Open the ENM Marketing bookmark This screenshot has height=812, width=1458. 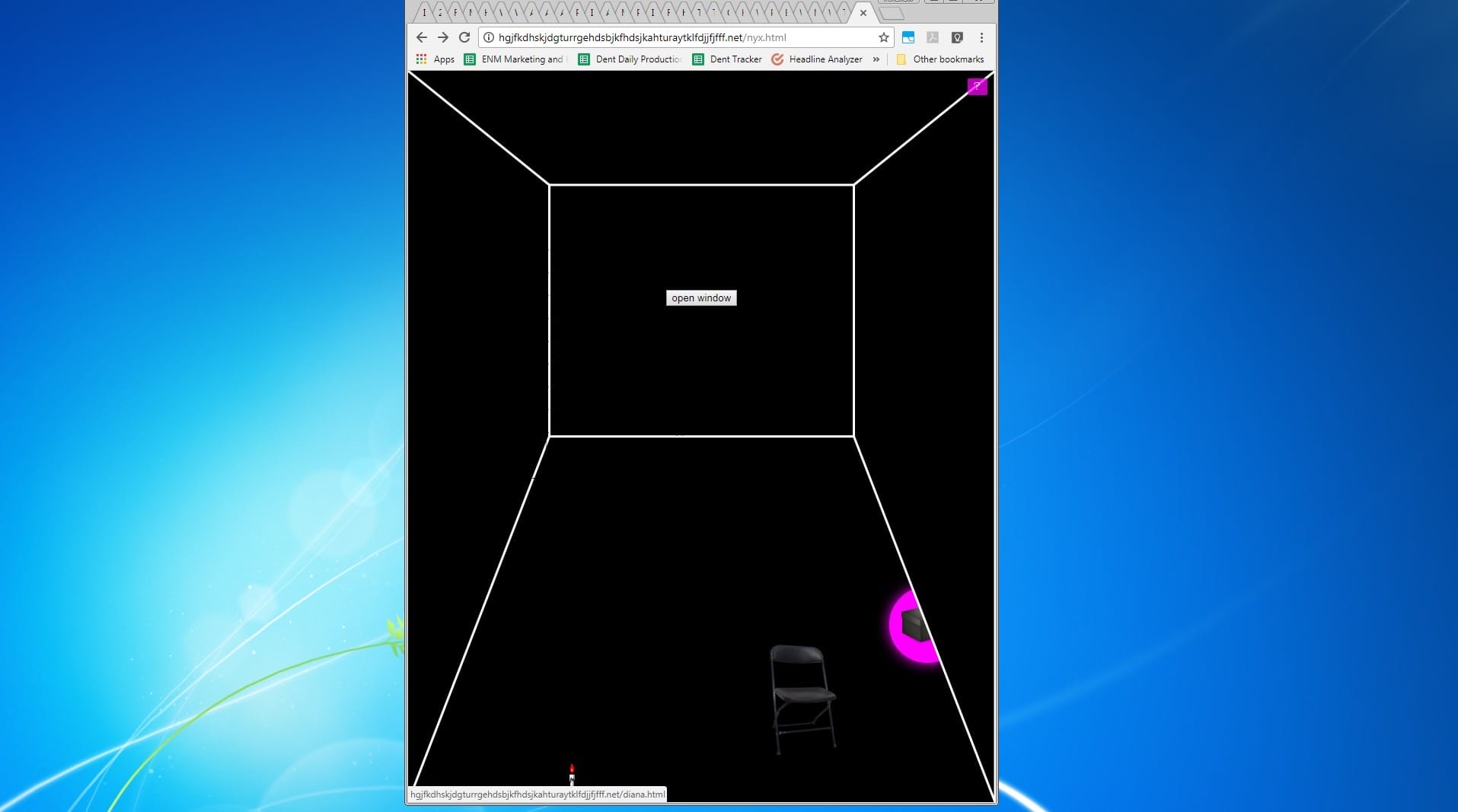point(514,59)
